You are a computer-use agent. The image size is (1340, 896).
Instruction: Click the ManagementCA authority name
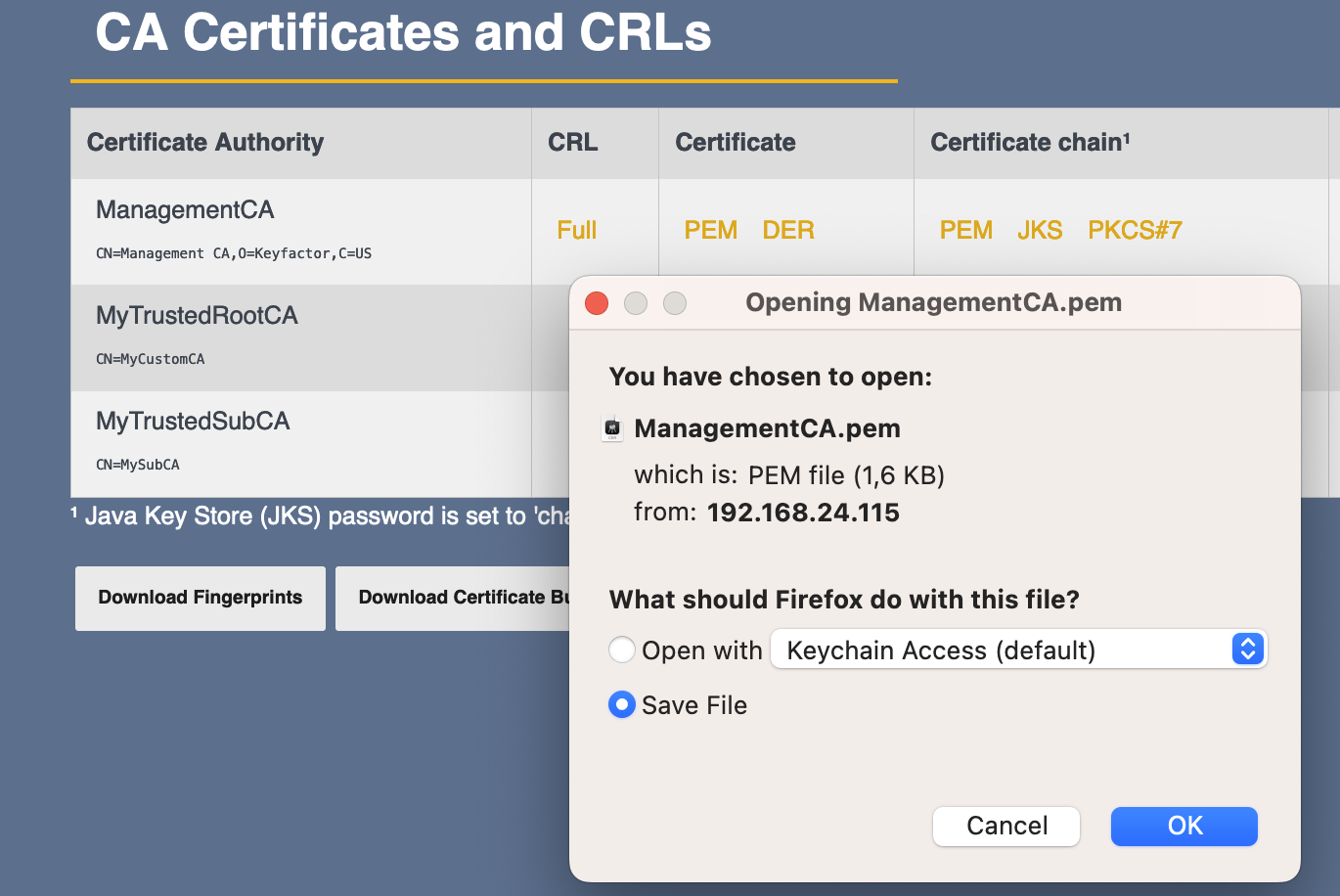click(185, 210)
